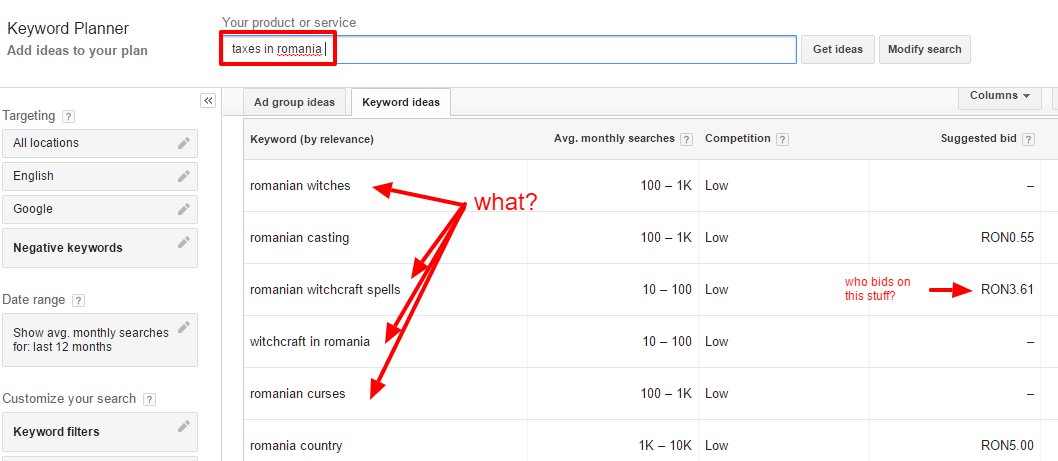Sort by Suggested bid column header
This screenshot has height=461, width=1058.
tap(978, 138)
